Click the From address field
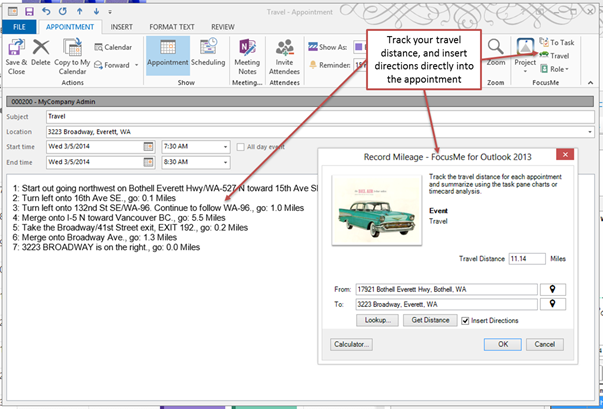The width and height of the screenshot is (603, 409). [446, 289]
